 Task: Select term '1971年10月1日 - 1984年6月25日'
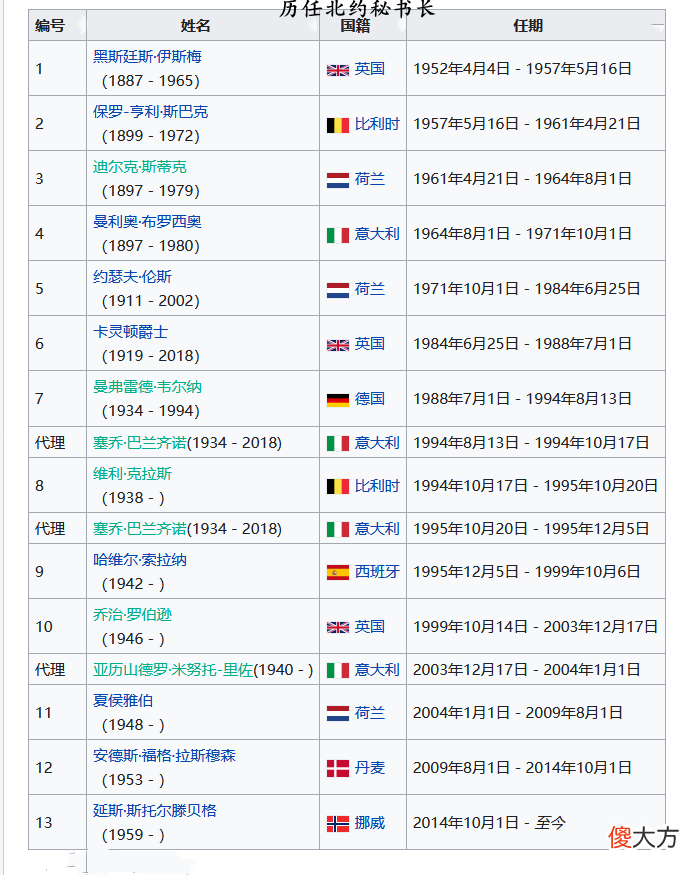click(527, 289)
